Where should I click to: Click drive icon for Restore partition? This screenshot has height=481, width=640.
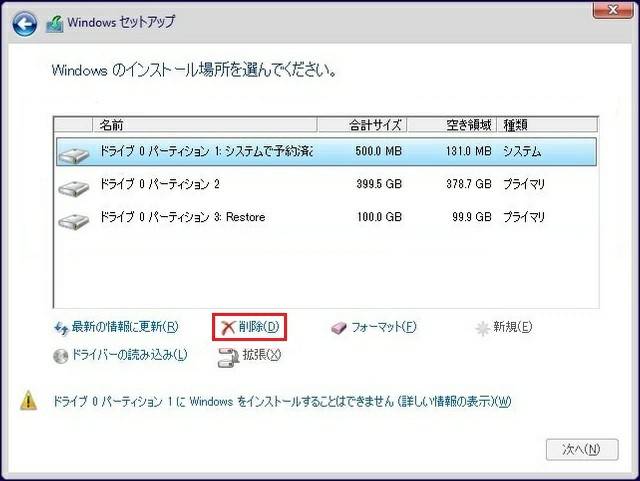pos(73,219)
